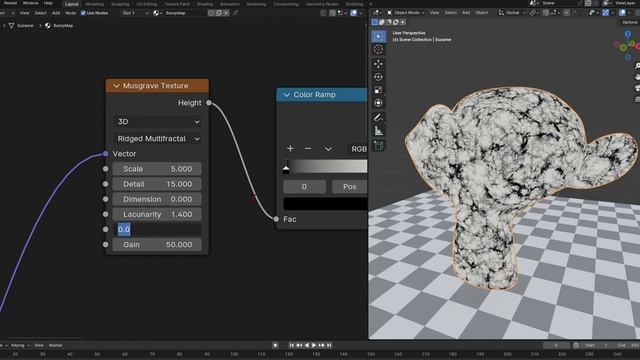The image size is (640, 360).
Task: Open the Object Mode dropdown
Action: point(406,13)
